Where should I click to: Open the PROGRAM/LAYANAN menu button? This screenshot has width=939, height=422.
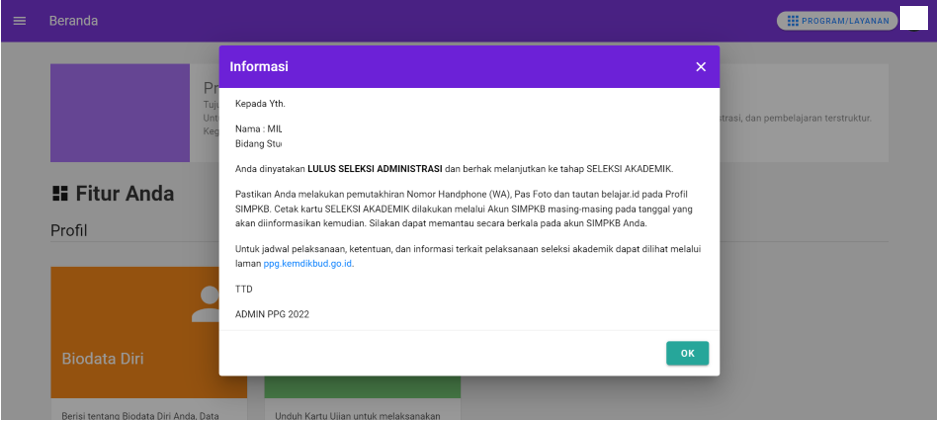pyautogui.click(x=837, y=20)
